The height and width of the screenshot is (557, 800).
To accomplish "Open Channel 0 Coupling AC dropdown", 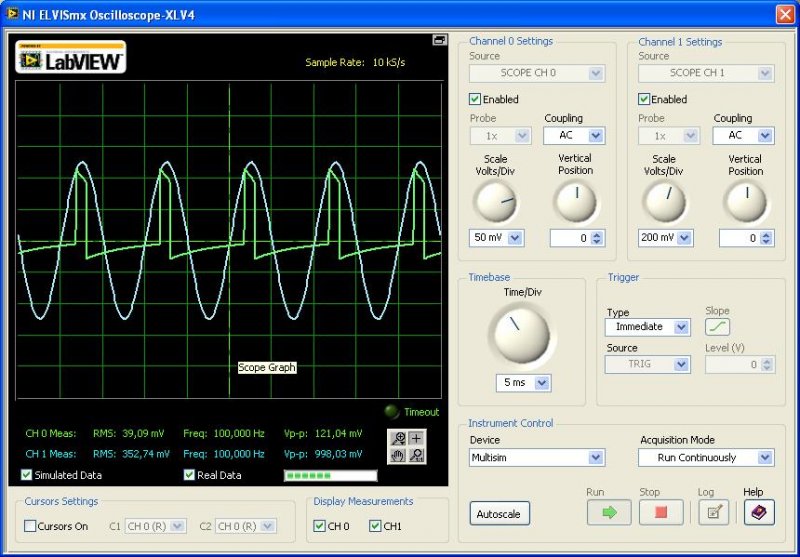I will [x=574, y=136].
